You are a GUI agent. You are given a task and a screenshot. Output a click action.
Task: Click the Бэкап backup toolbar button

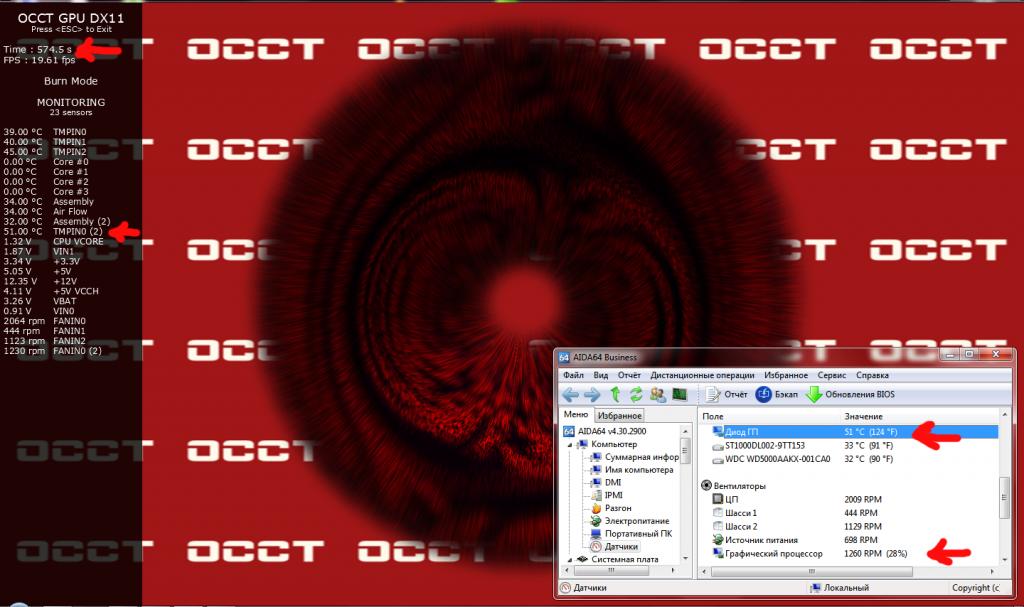point(776,394)
